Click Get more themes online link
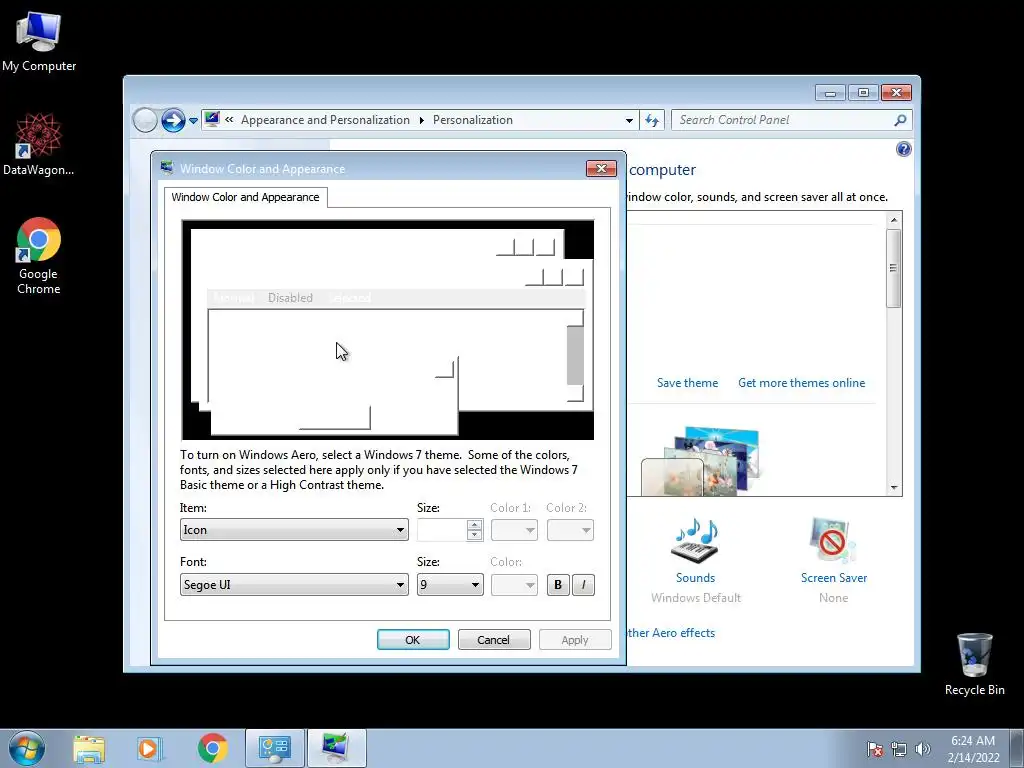Image resolution: width=1024 pixels, height=768 pixels. click(801, 383)
